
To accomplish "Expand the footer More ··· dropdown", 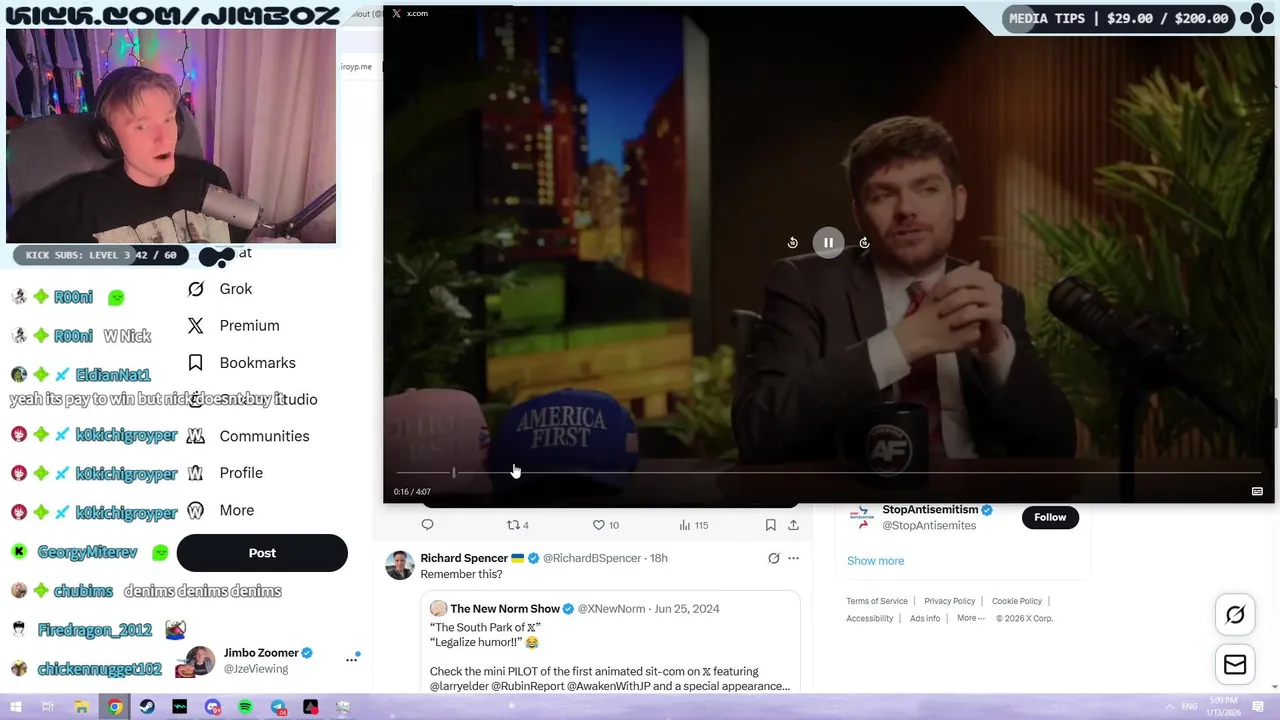I will click(970, 618).
